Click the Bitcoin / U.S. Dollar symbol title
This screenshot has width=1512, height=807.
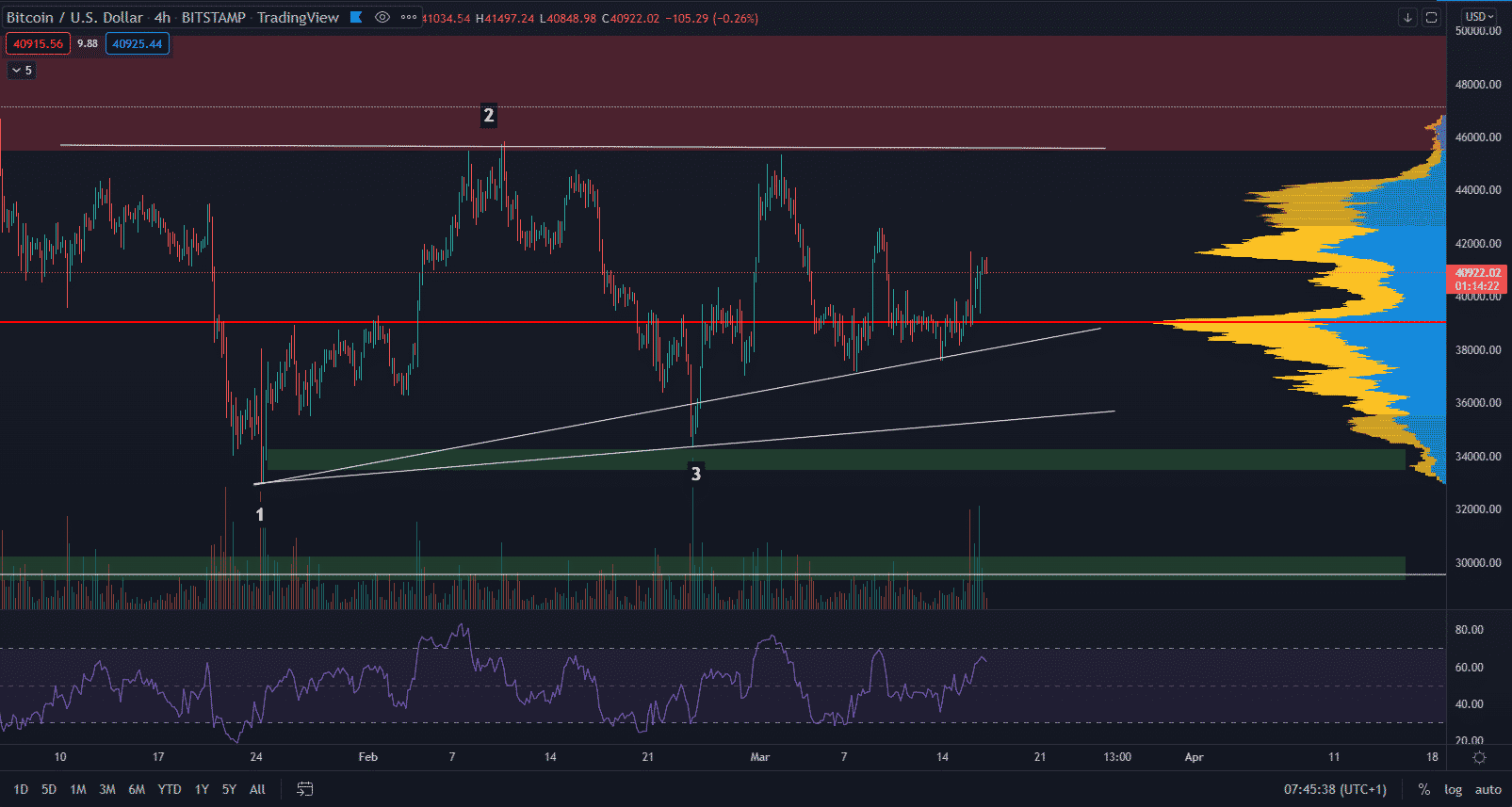click(x=75, y=18)
